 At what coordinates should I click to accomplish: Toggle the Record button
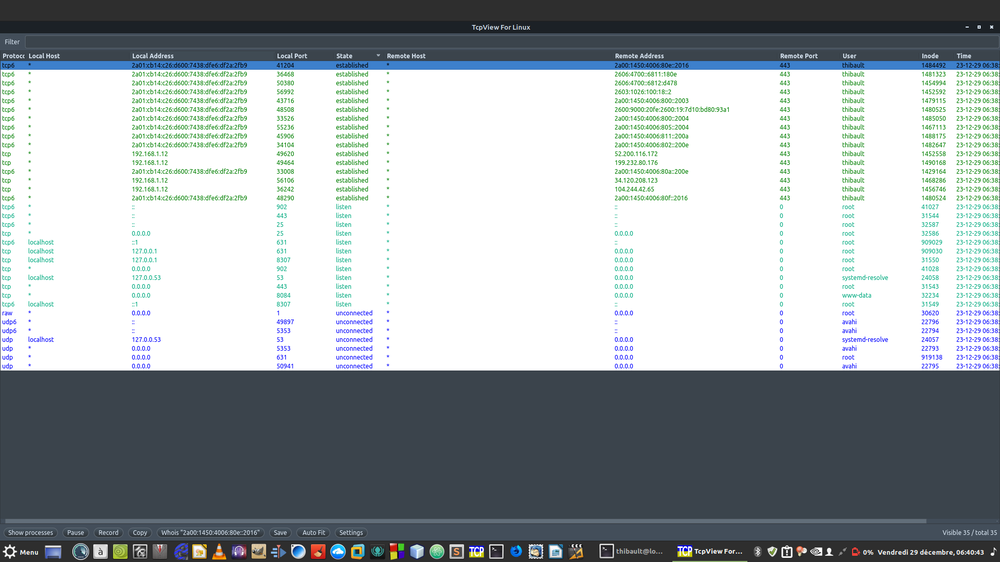coord(108,533)
